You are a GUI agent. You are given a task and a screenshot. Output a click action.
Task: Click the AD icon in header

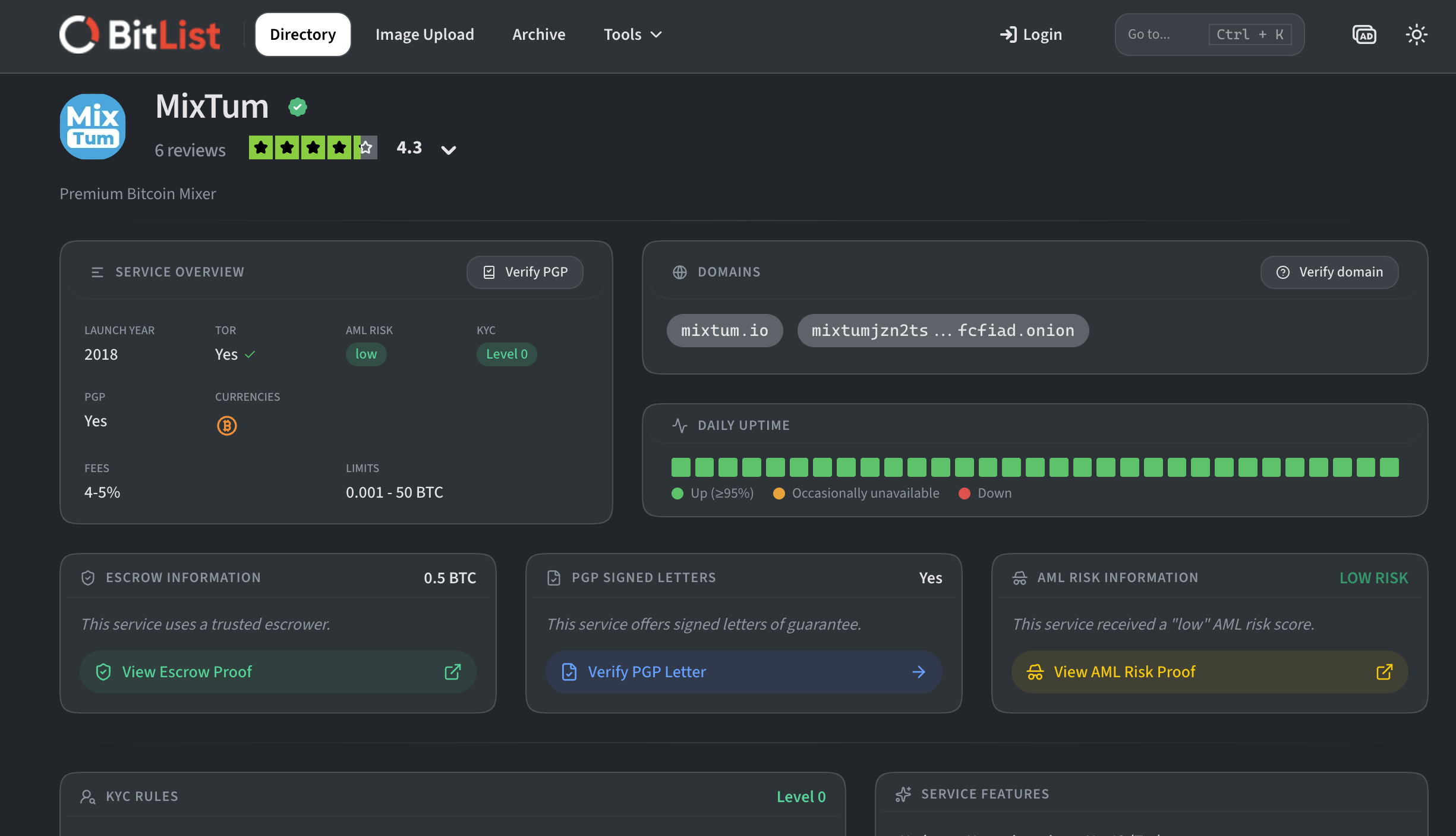(1364, 34)
